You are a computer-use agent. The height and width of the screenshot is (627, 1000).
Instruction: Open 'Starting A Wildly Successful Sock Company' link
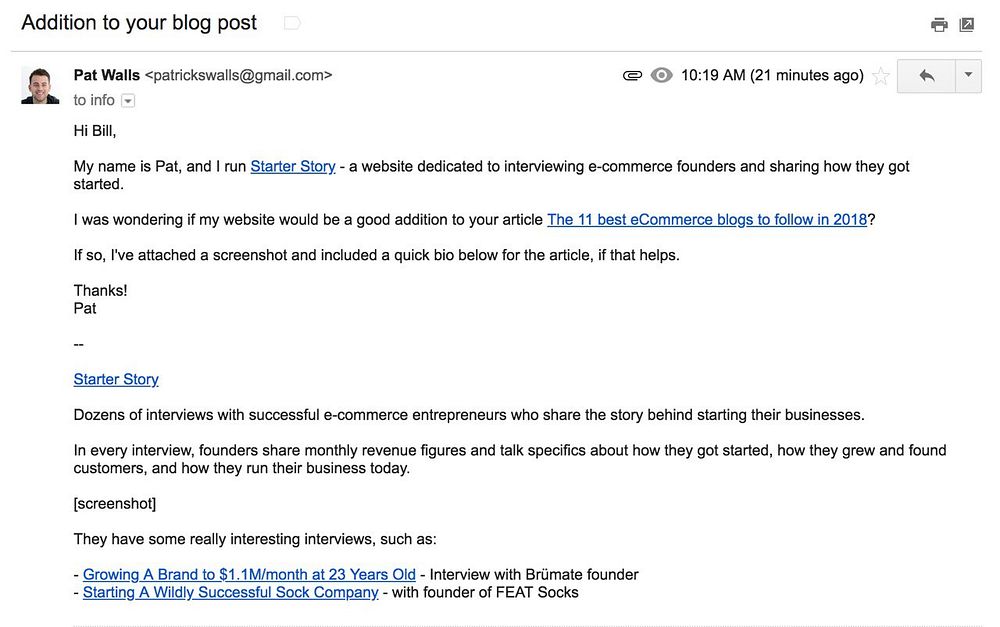click(230, 592)
